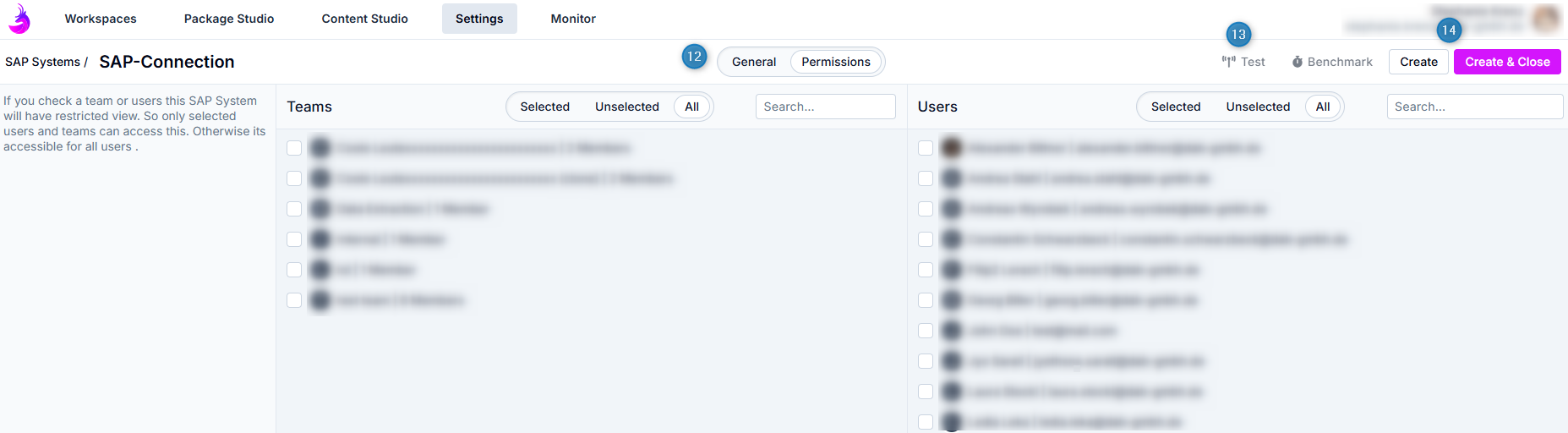Show All entries in Users filter
This screenshot has height=433, width=1568.
1323,107
